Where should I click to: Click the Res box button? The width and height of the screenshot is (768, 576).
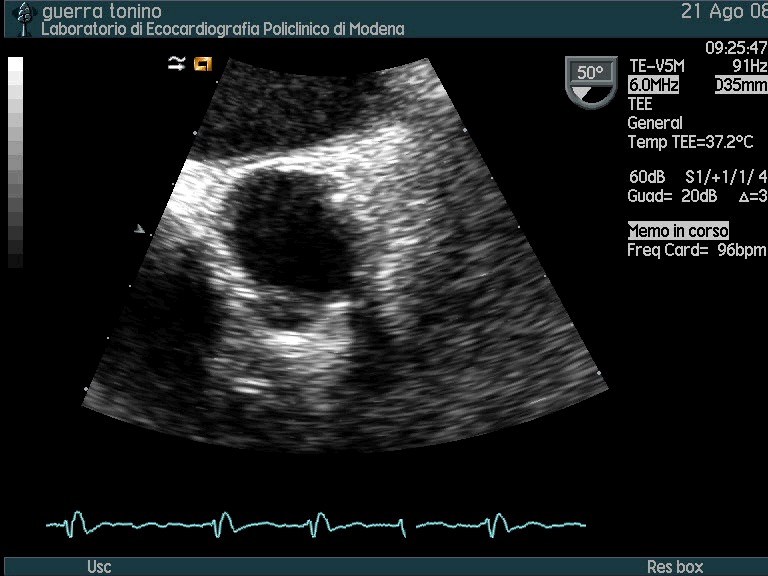tap(675, 567)
